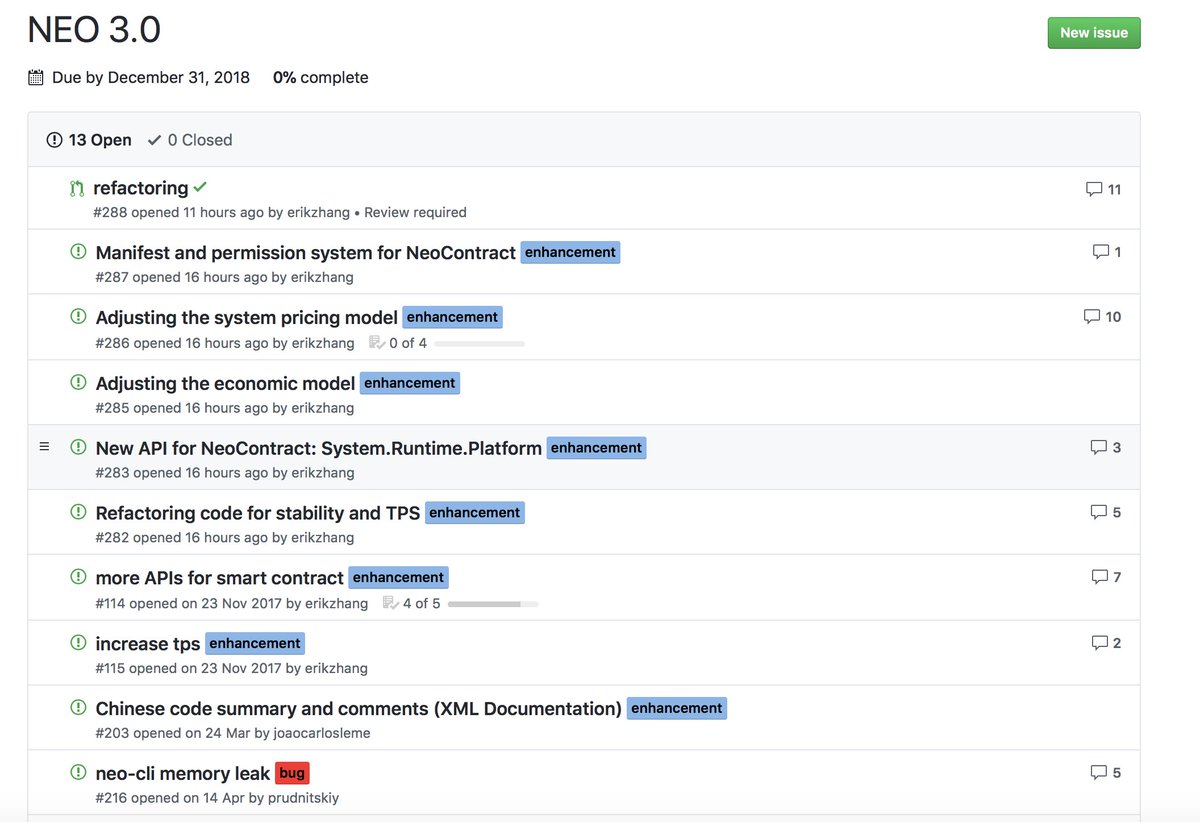Open Adjusting the economic model issue
The height and width of the screenshot is (822, 1200).
226,384
